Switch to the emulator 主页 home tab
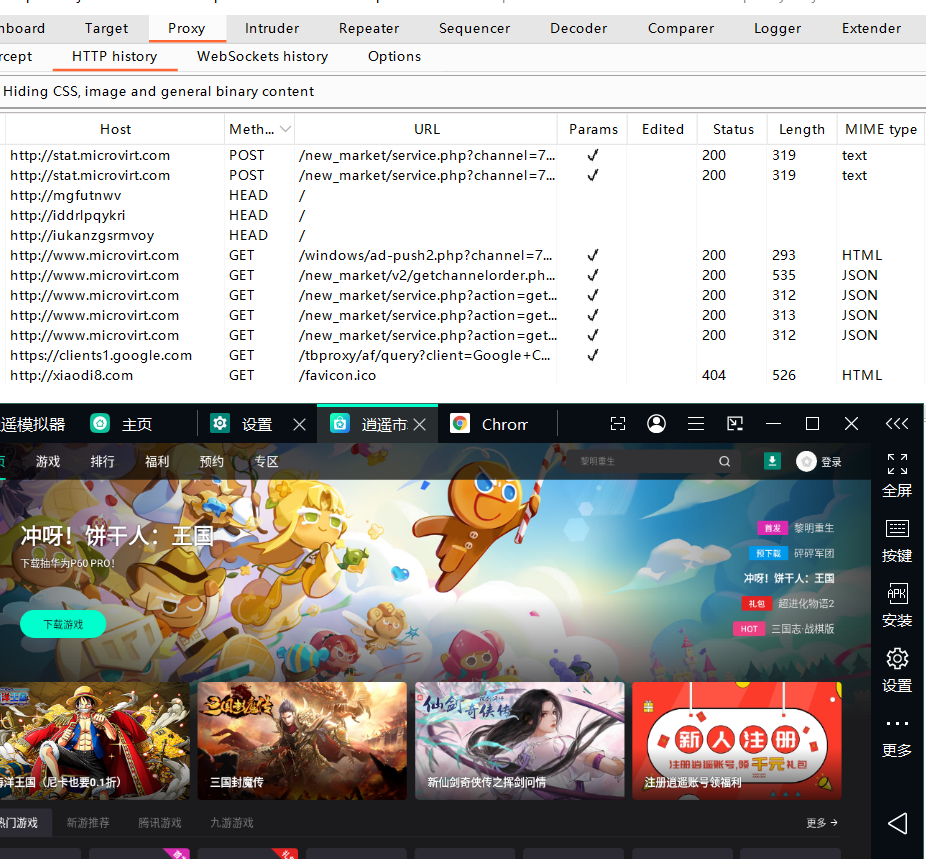The height and width of the screenshot is (859, 926). click(122, 424)
